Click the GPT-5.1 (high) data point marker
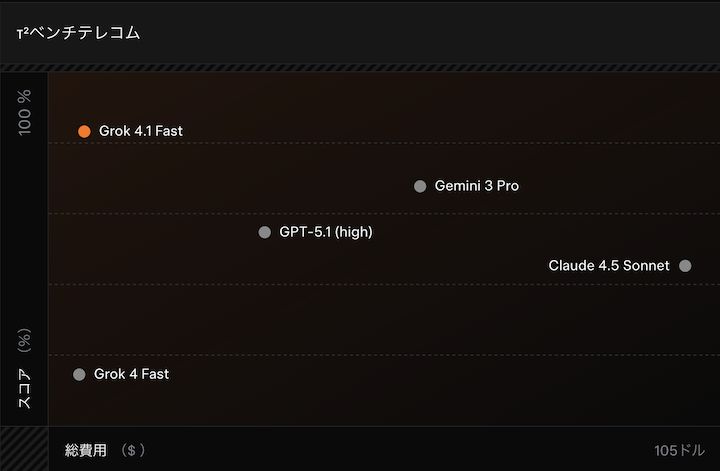Image resolution: width=720 pixels, height=471 pixels. coord(264,232)
